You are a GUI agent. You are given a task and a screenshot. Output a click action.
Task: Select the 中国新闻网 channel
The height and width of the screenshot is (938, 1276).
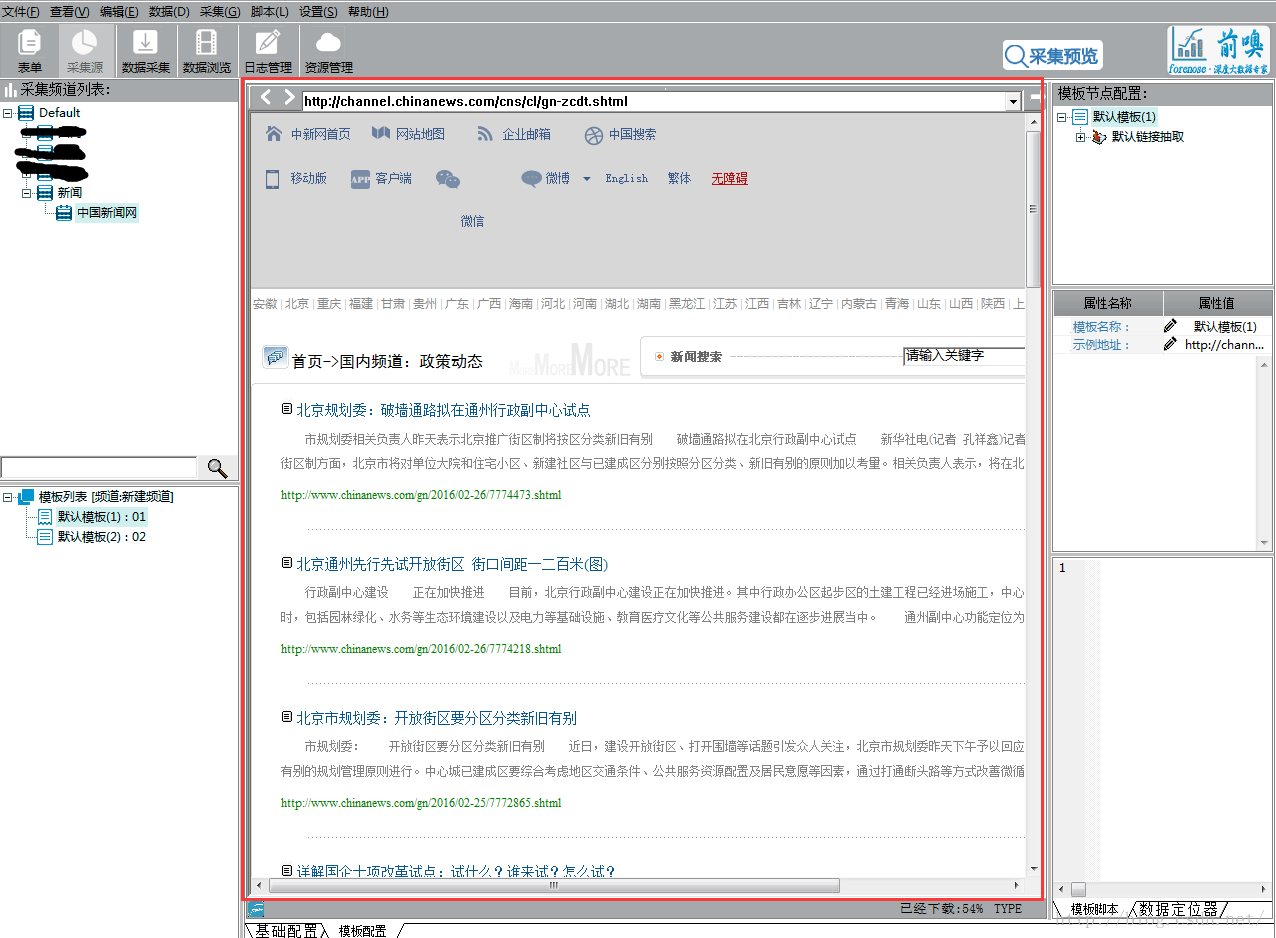(x=106, y=212)
